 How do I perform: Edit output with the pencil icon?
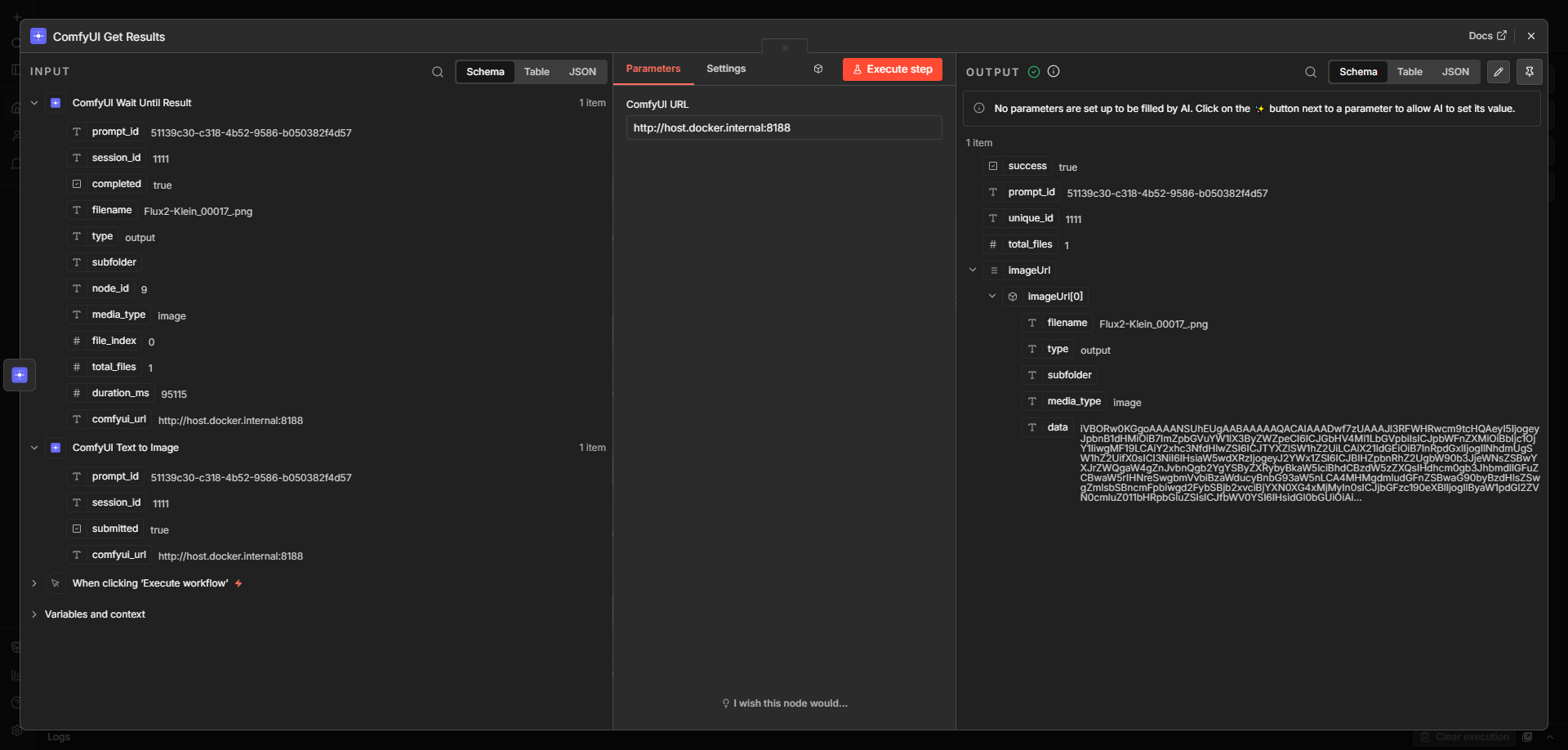pyautogui.click(x=1499, y=72)
